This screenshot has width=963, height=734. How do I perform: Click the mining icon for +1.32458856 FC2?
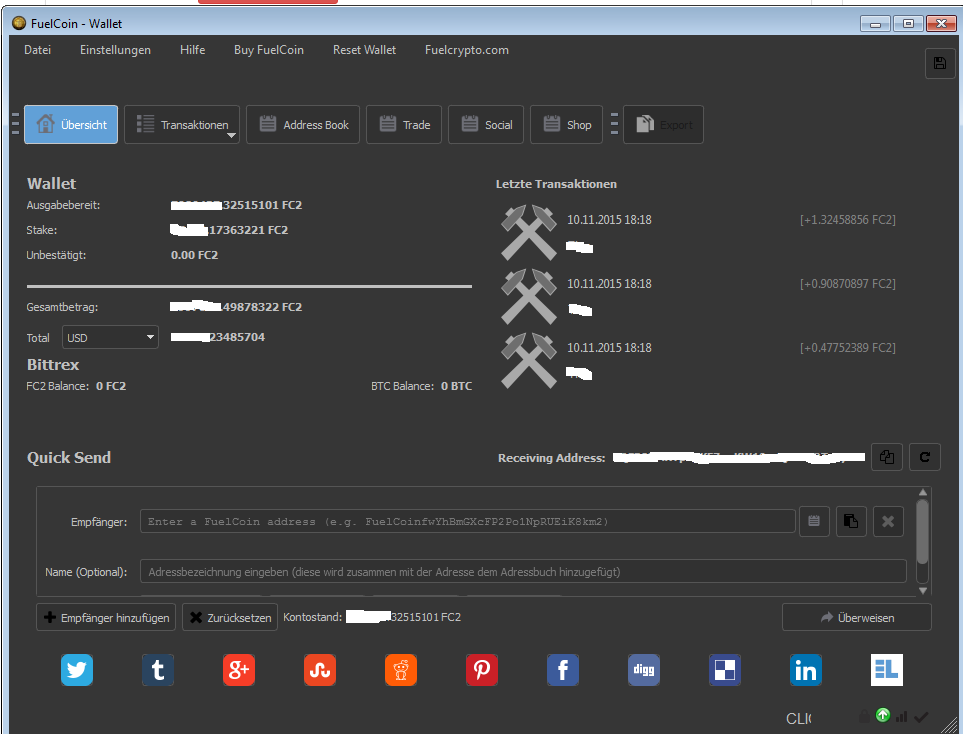(x=529, y=233)
